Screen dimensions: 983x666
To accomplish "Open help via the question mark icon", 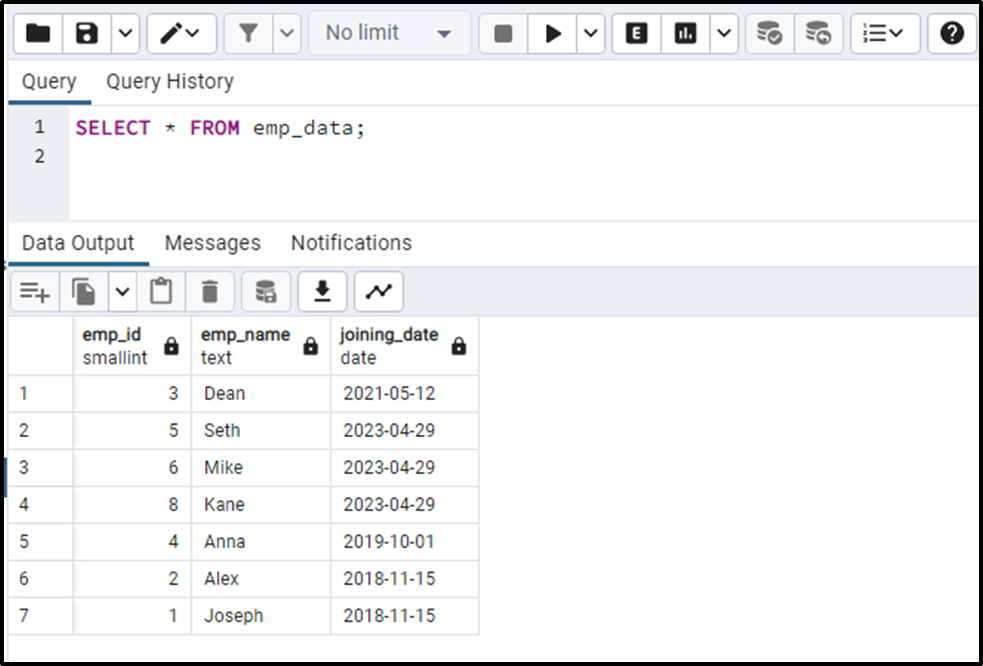I will (x=952, y=33).
